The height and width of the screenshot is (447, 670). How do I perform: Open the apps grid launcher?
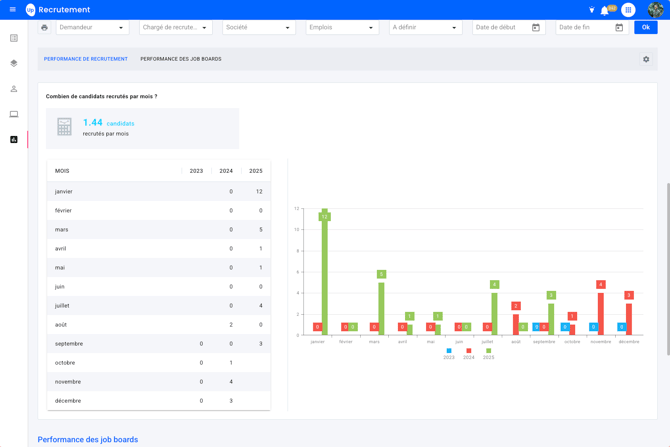(x=628, y=10)
